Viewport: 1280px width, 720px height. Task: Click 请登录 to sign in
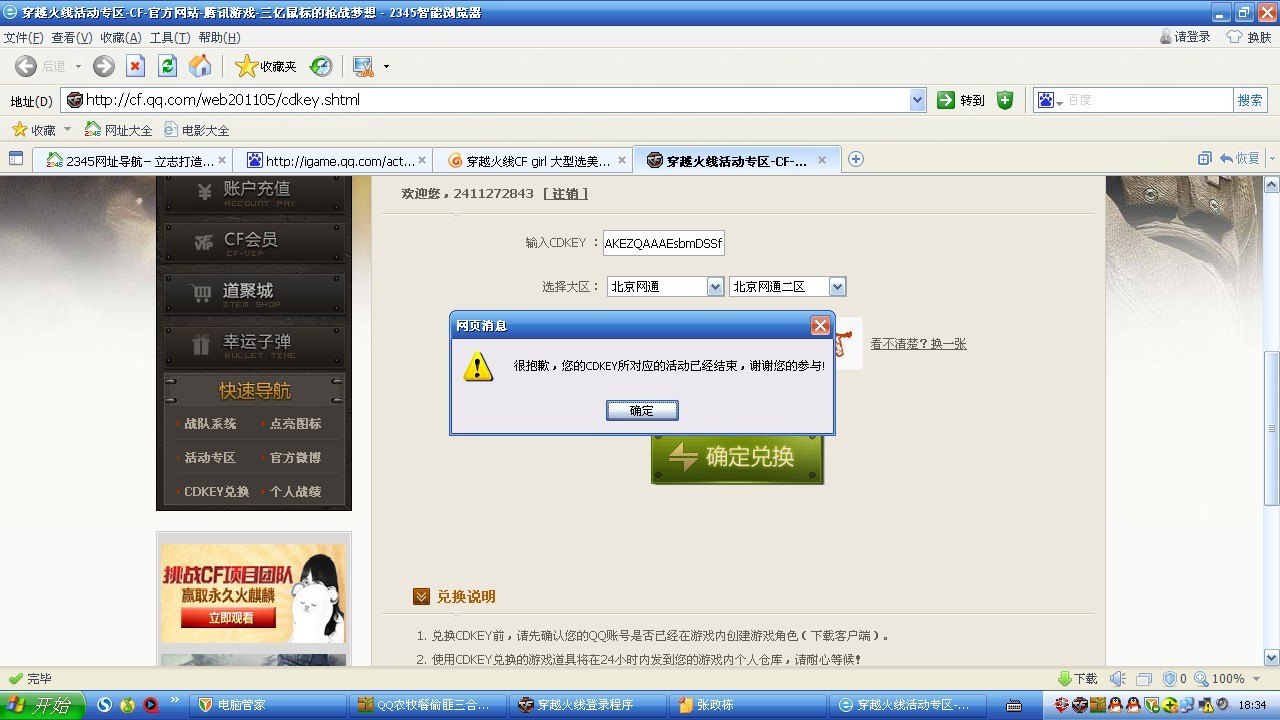[1185, 37]
